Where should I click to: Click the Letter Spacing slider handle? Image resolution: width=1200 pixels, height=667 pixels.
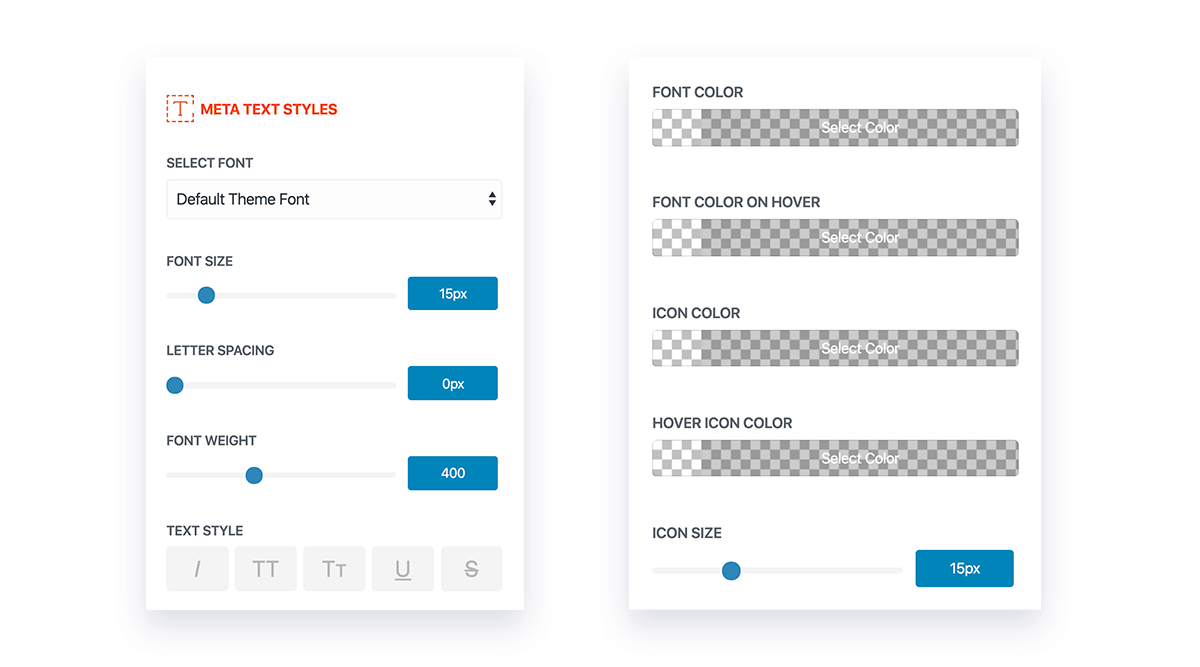click(175, 385)
